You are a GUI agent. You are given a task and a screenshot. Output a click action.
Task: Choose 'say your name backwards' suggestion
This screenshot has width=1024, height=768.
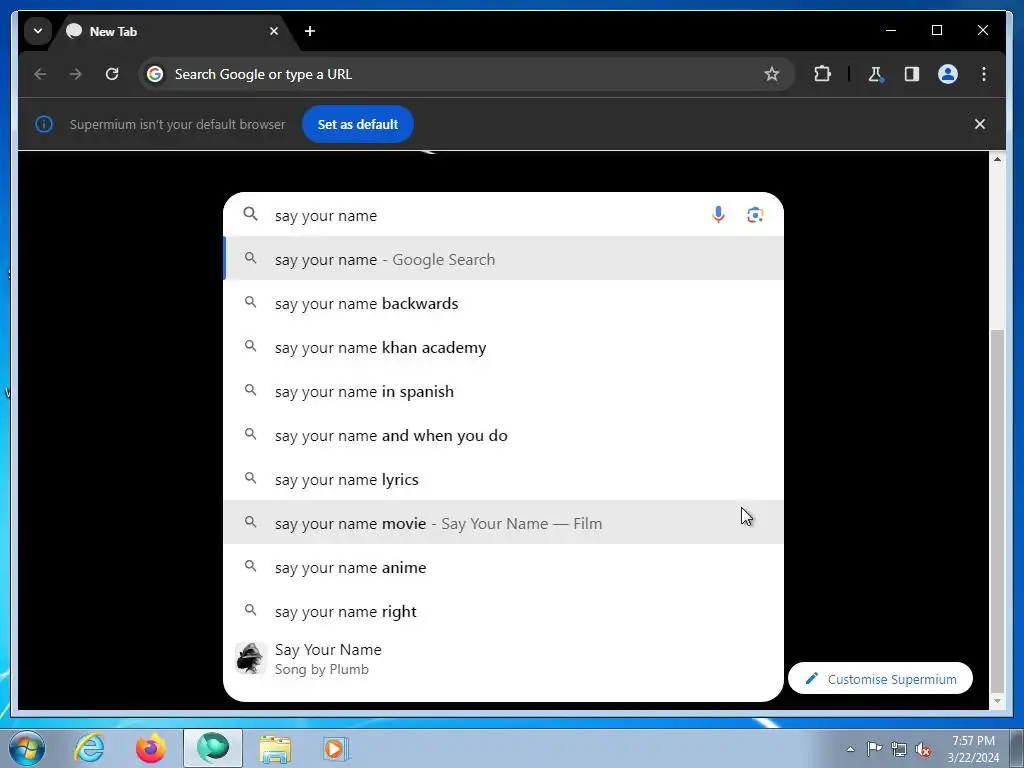coord(503,303)
